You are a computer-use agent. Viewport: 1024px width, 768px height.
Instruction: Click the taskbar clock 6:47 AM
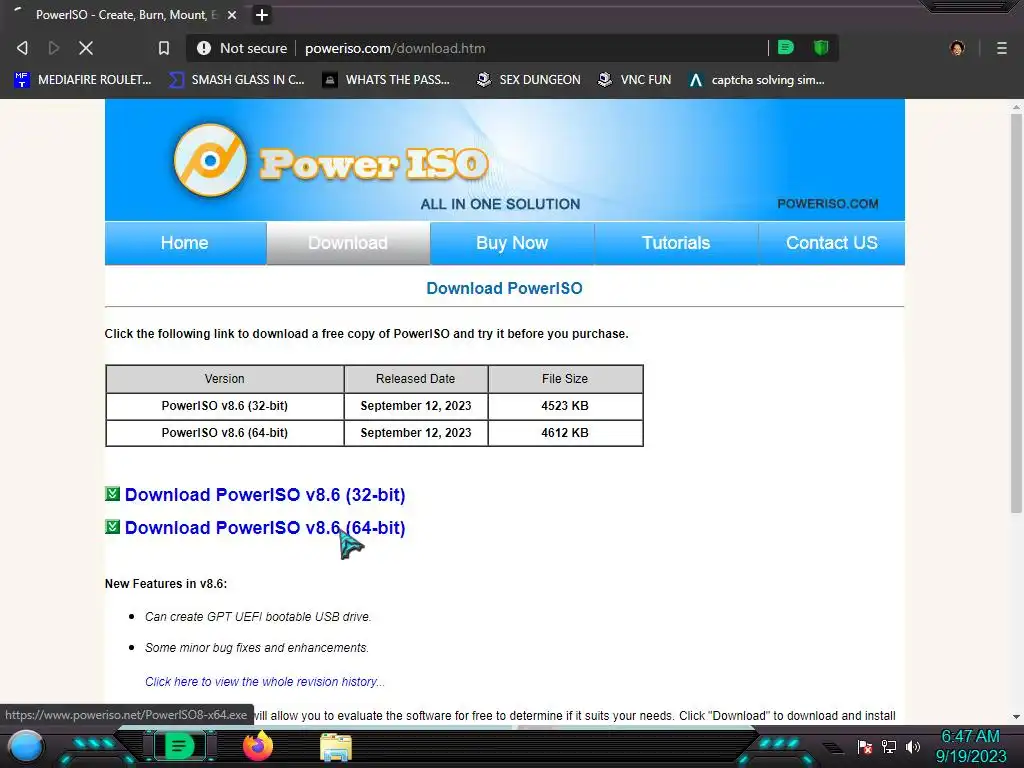point(970,737)
